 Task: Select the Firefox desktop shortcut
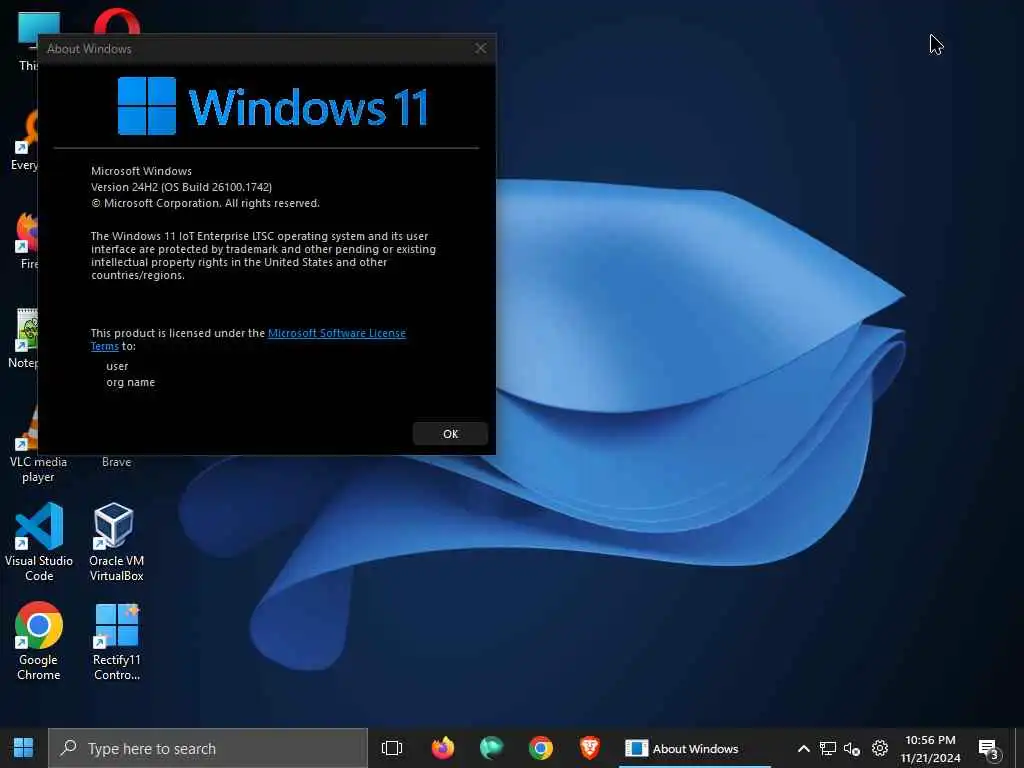coord(27,240)
